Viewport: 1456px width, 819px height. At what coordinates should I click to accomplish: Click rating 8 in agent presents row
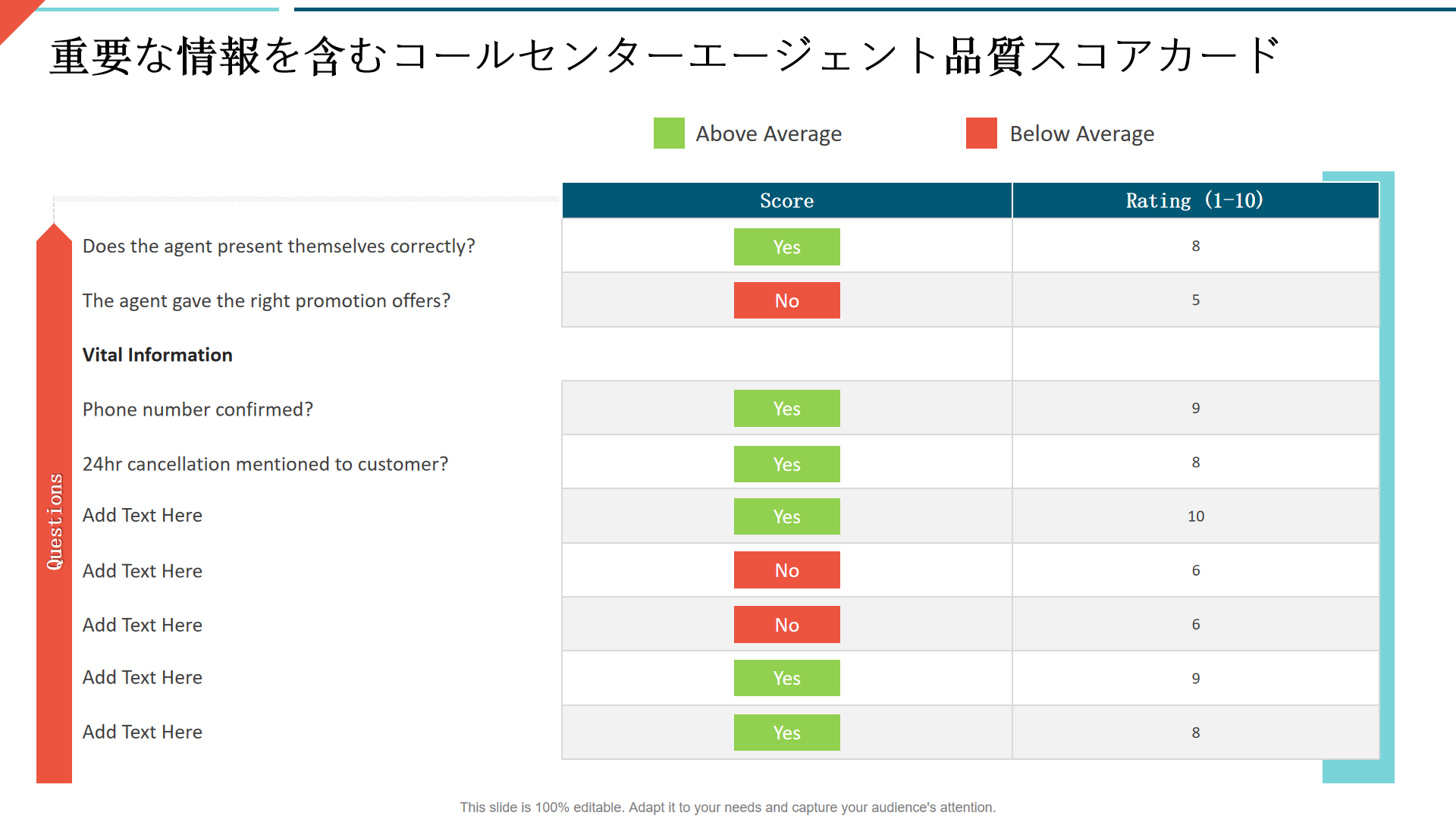pyautogui.click(x=1196, y=246)
